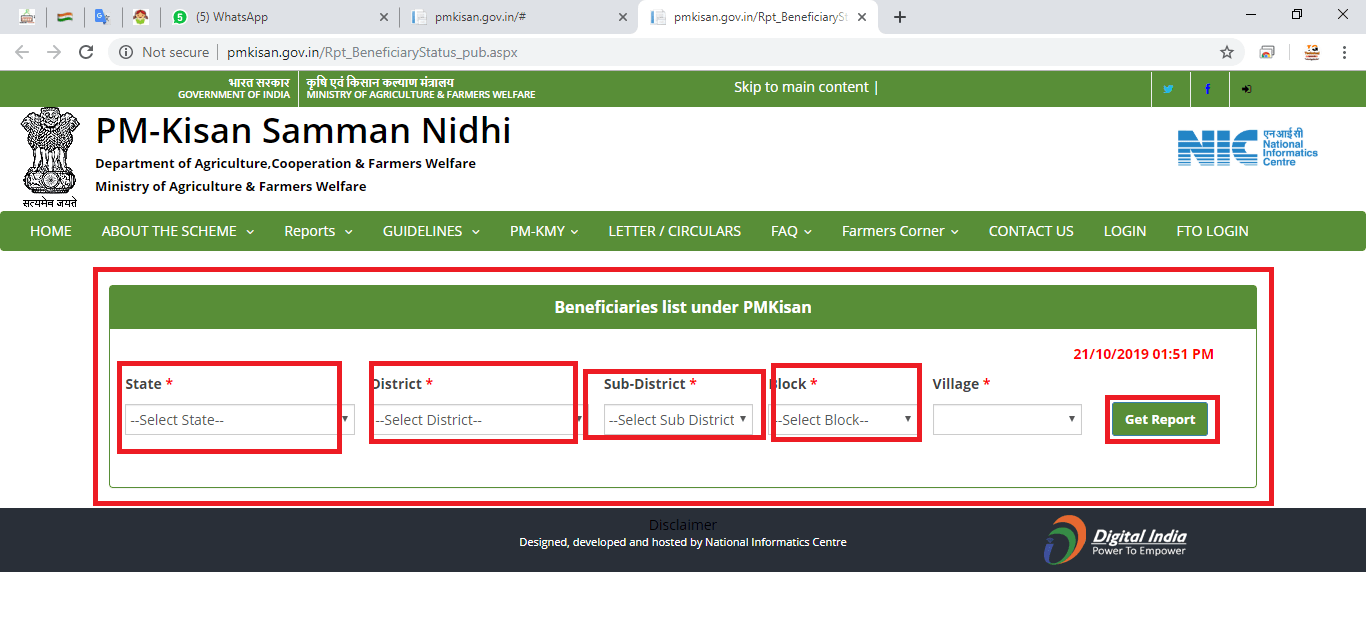The height and width of the screenshot is (628, 1366).
Task: Open the pinned tab with girl face icon
Action: [140, 17]
